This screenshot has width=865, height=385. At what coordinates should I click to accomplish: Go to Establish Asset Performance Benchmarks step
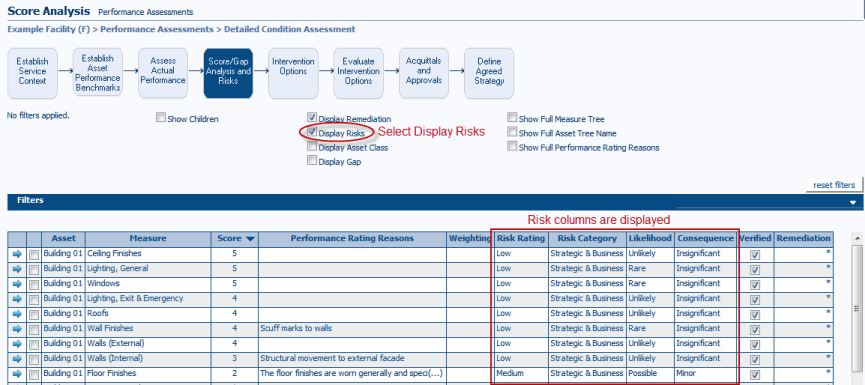click(98, 73)
